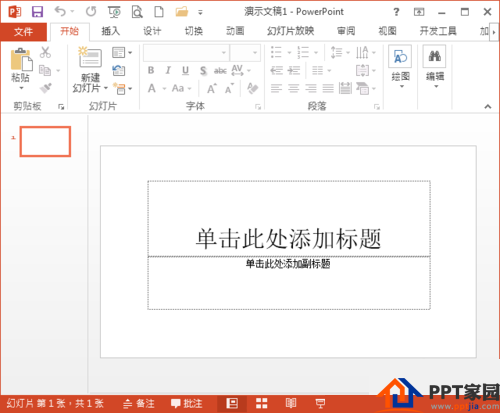The image size is (500, 413).
Task: Open the 文件 menu
Action: click(23, 32)
